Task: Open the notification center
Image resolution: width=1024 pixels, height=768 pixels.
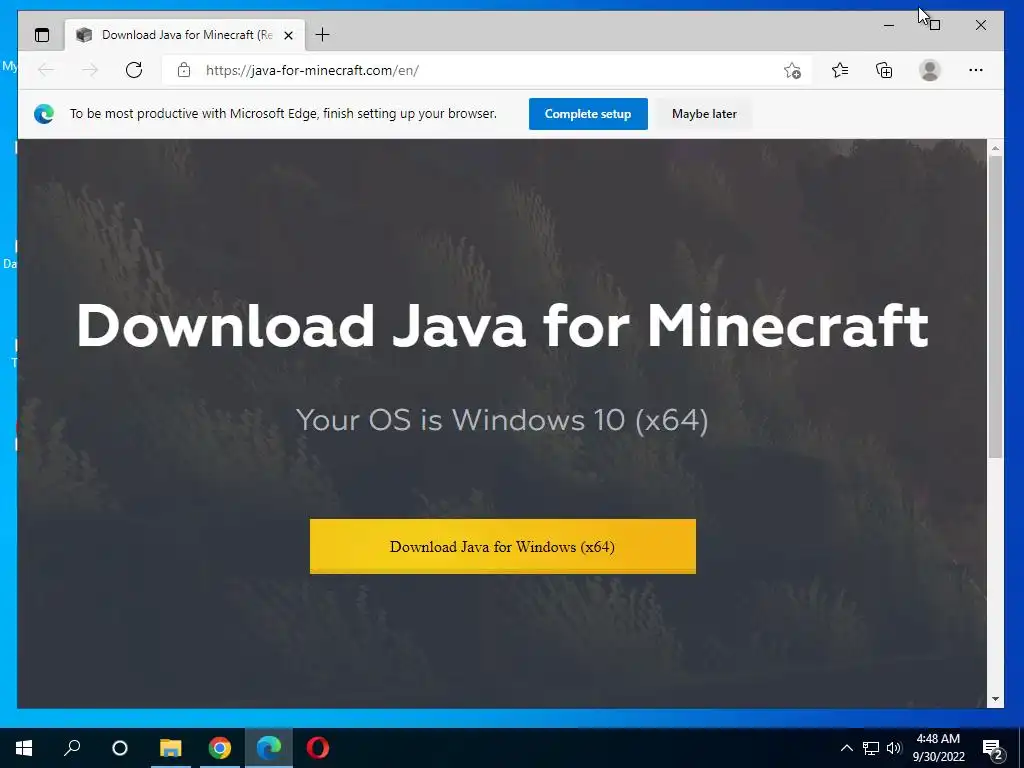Action: tap(992, 748)
